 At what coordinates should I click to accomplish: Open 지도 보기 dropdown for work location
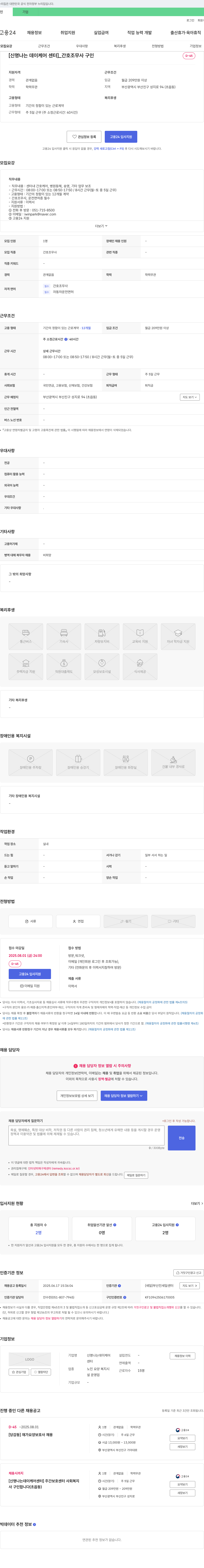pos(190,397)
